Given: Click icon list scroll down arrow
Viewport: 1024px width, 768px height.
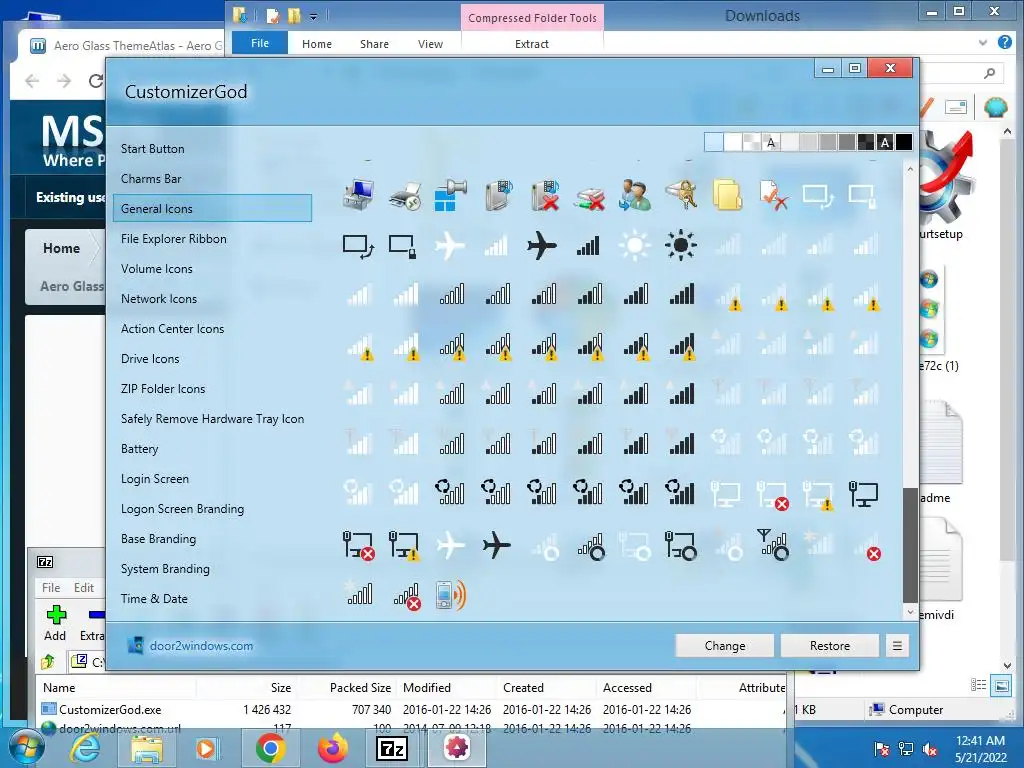Looking at the screenshot, I should (910, 613).
